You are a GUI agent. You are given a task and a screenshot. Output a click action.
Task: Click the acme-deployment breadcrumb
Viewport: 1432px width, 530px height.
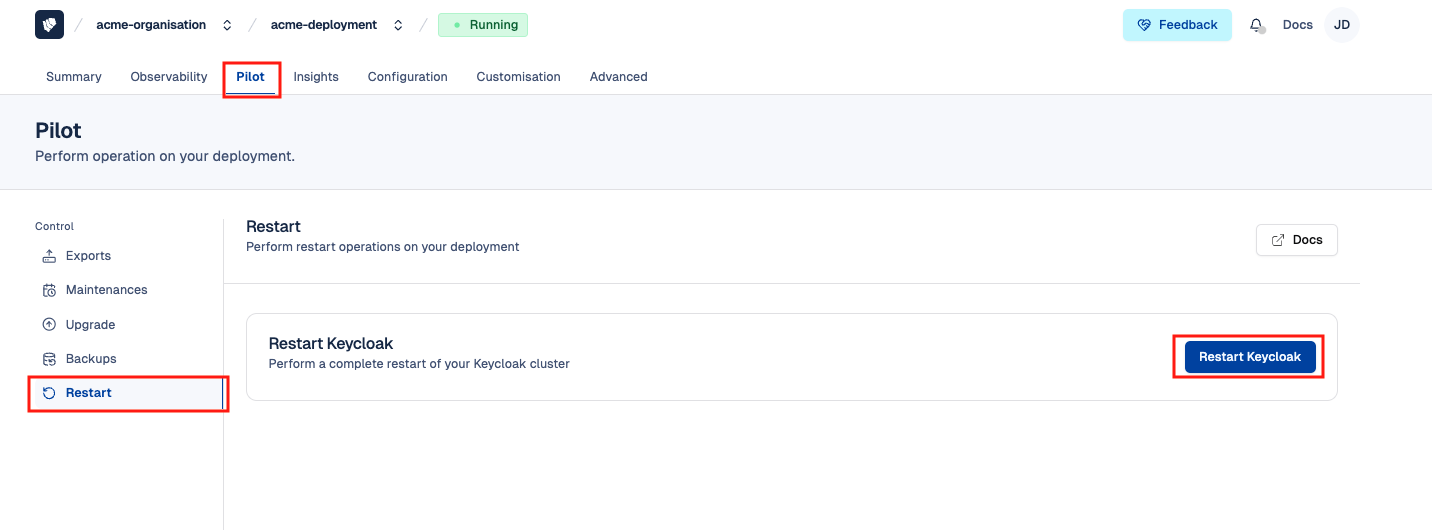pyautogui.click(x=324, y=25)
